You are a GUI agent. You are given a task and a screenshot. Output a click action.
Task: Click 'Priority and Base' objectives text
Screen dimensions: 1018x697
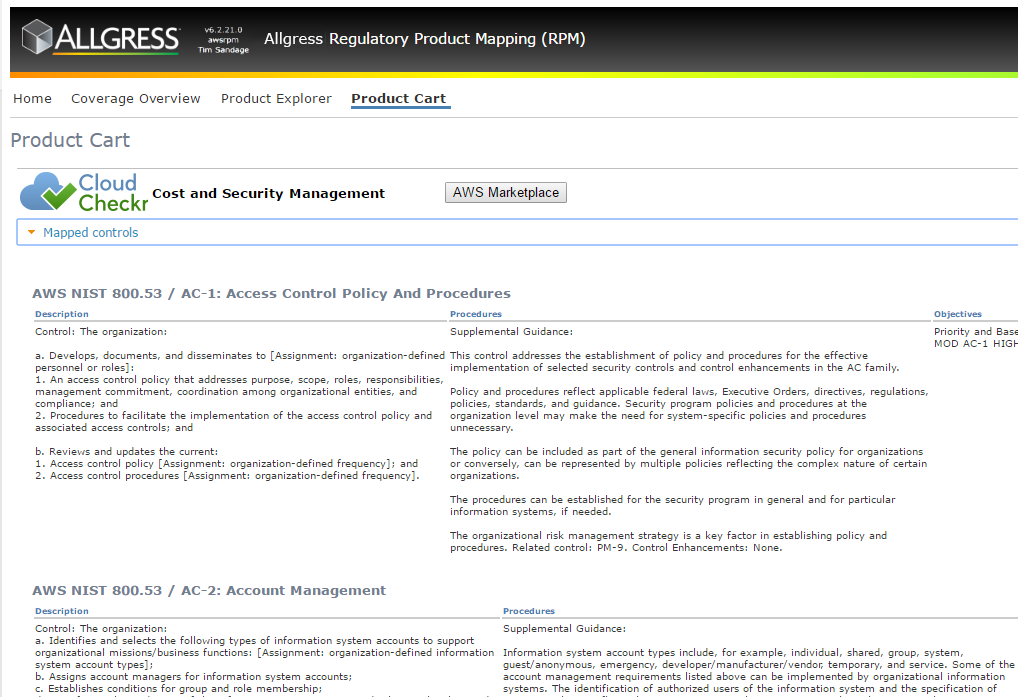coord(976,332)
